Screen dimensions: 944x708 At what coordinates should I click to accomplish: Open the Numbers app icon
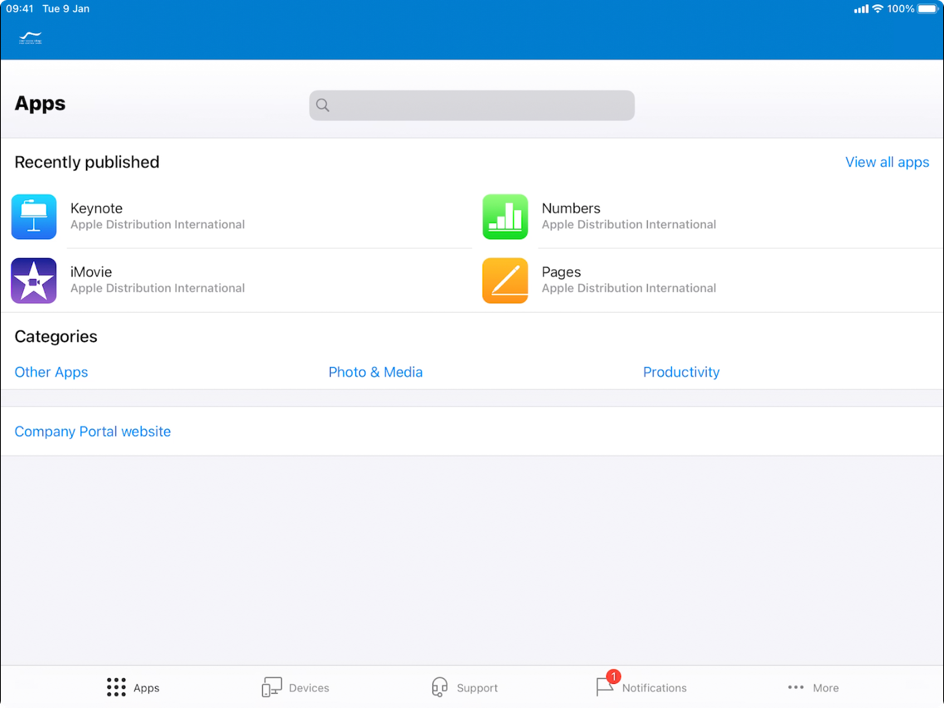(505, 217)
